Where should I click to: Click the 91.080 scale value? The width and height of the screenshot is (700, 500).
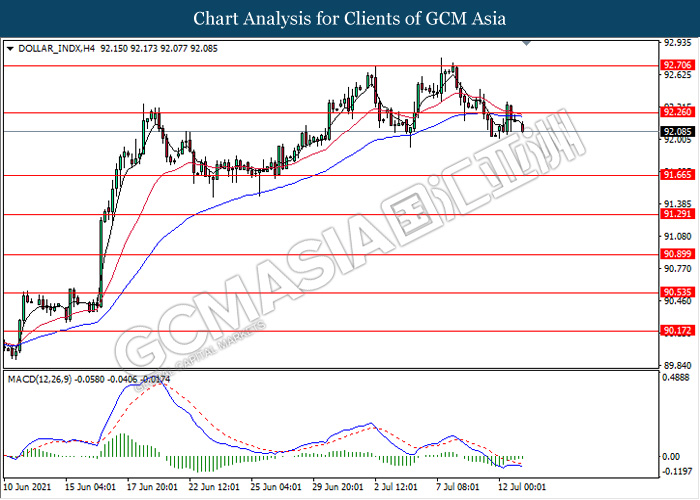tap(678, 236)
